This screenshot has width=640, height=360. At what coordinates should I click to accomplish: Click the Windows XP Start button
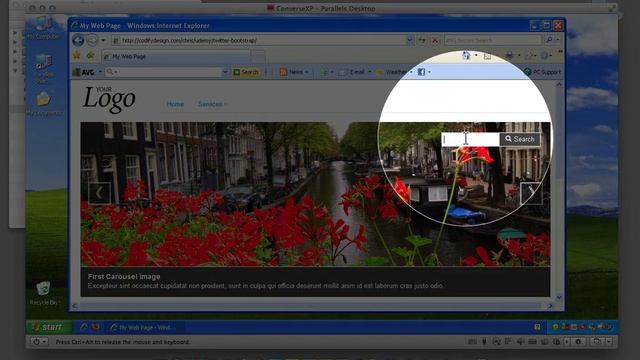pos(49,327)
